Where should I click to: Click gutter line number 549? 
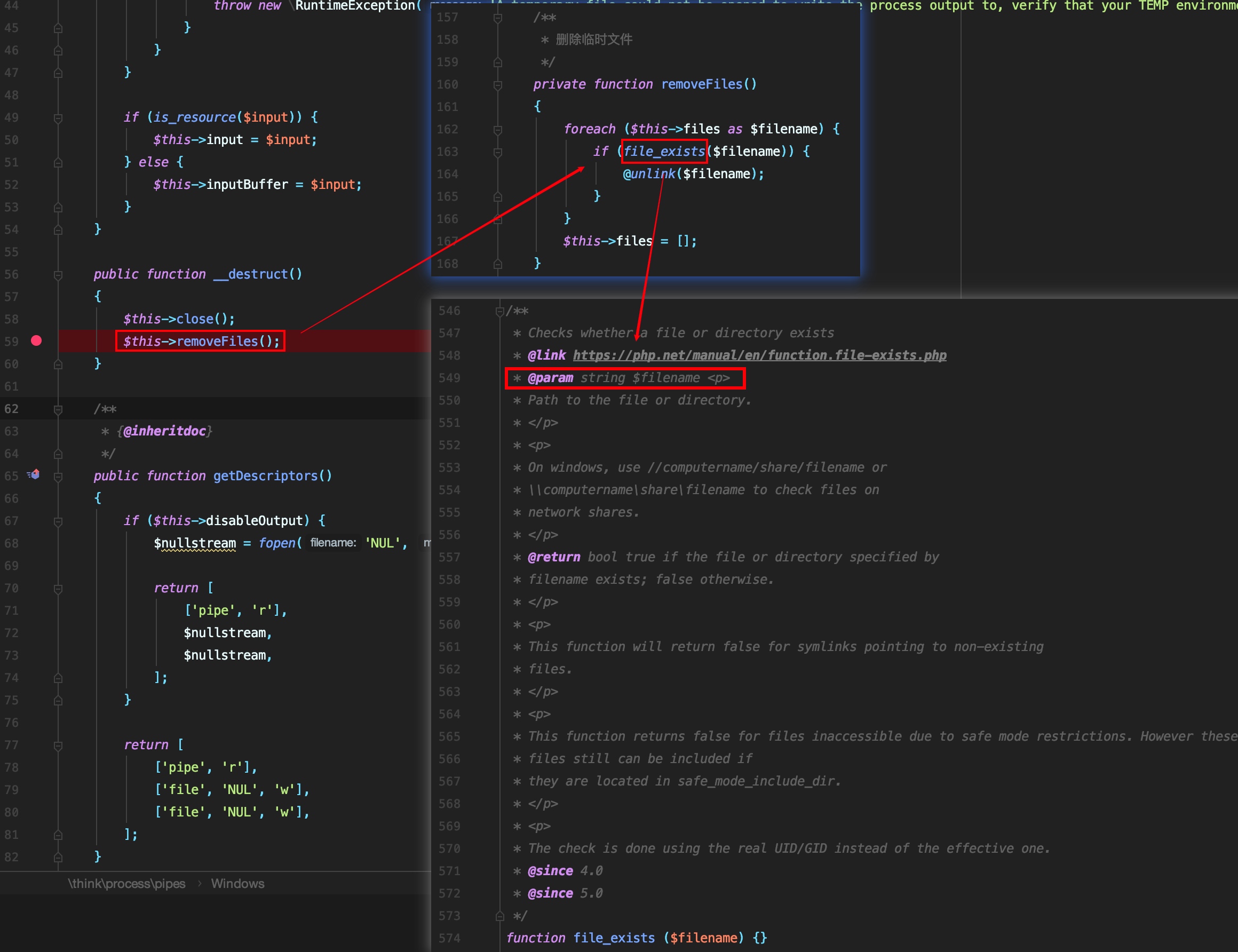tap(449, 378)
